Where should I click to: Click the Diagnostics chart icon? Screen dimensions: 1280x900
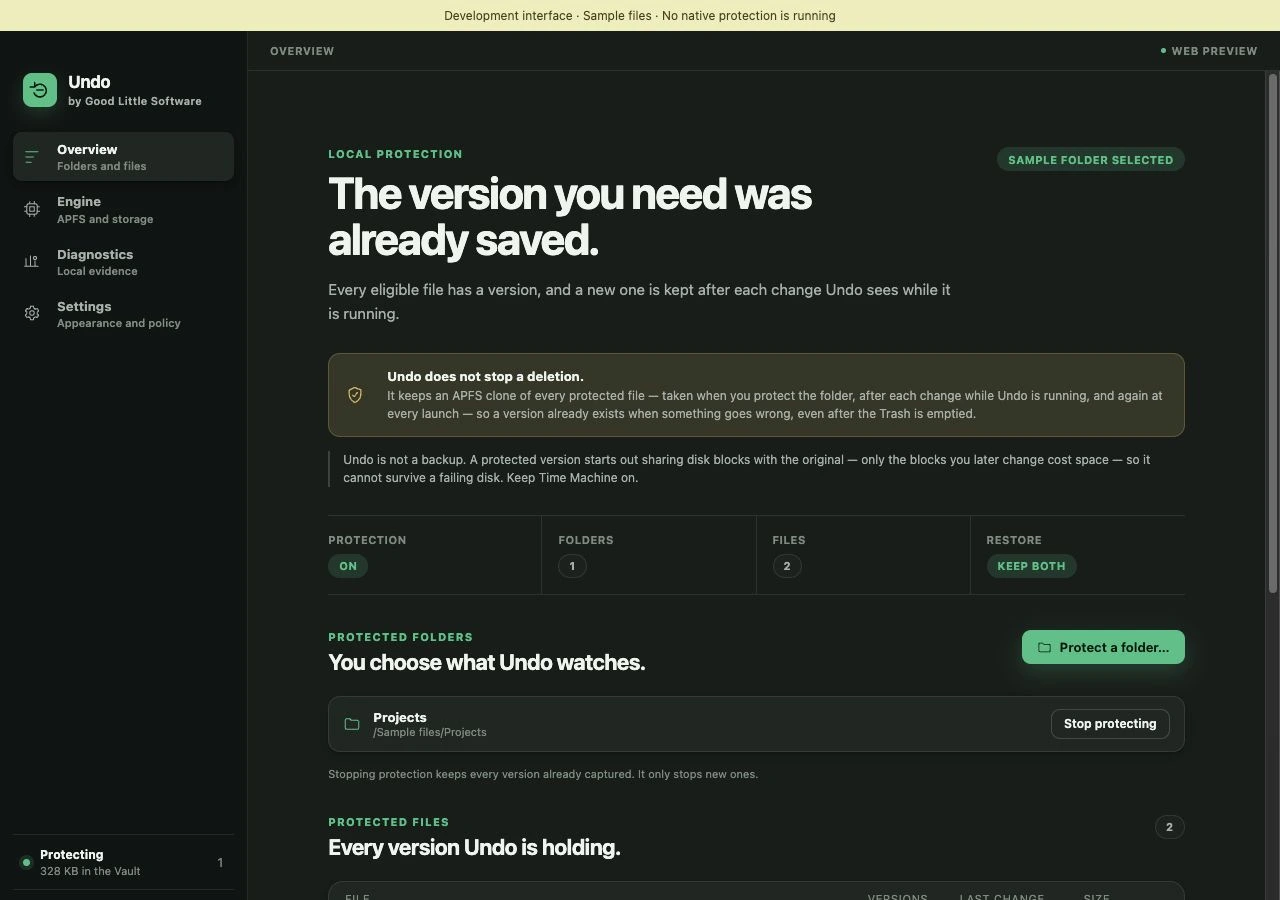[x=32, y=262]
